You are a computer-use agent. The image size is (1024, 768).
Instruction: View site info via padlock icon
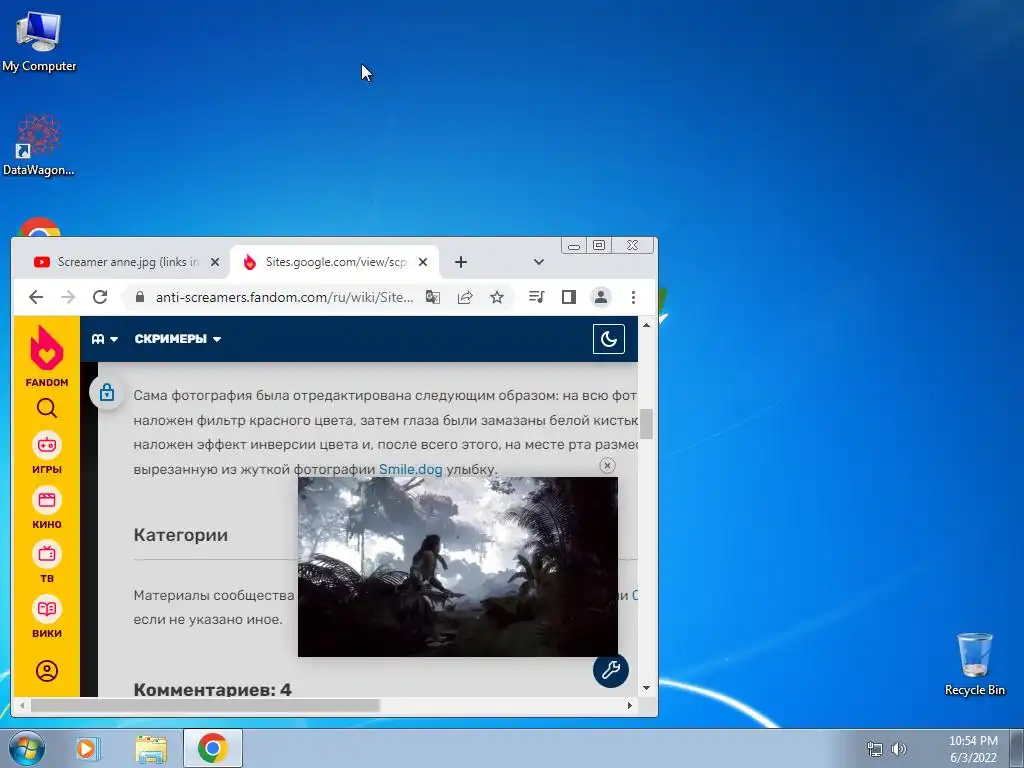140,297
